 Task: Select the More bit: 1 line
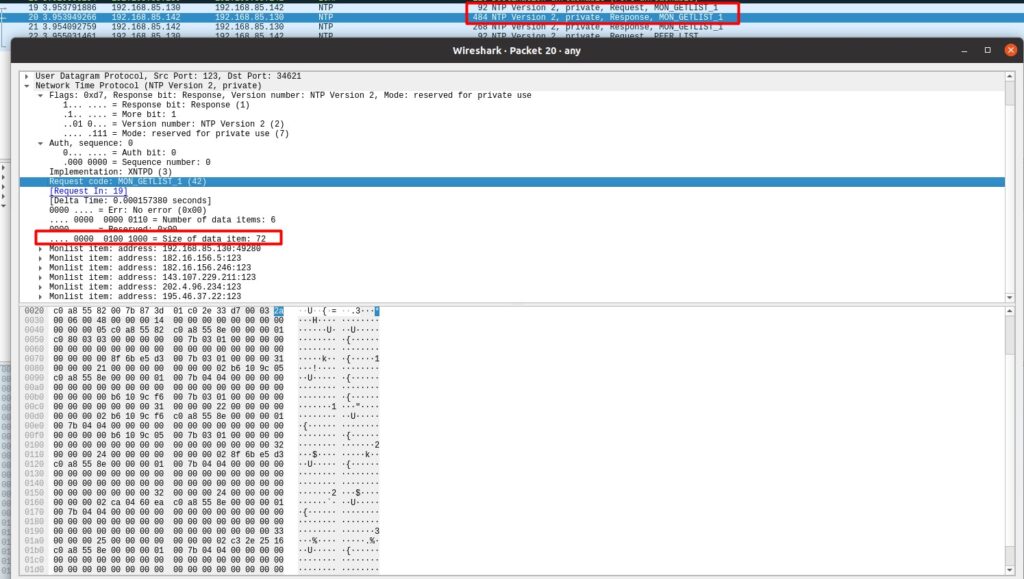click(120, 115)
